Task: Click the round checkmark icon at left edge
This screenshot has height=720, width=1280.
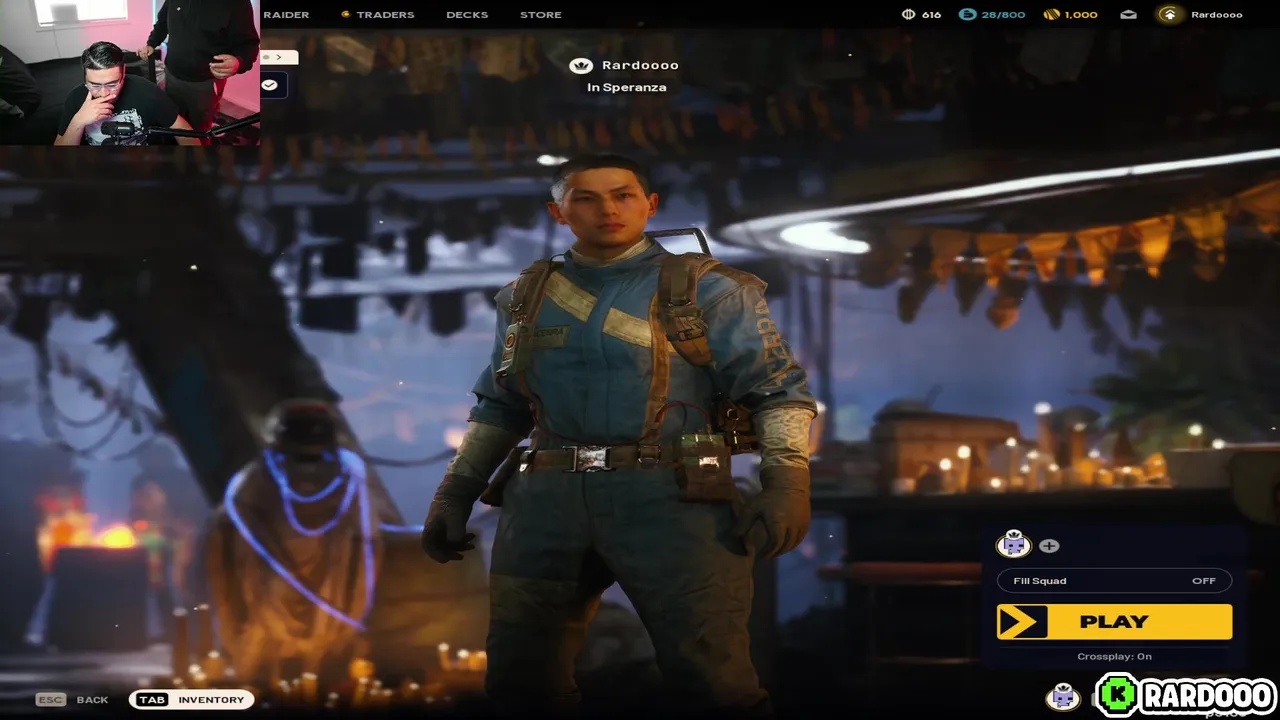Action: coord(269,85)
